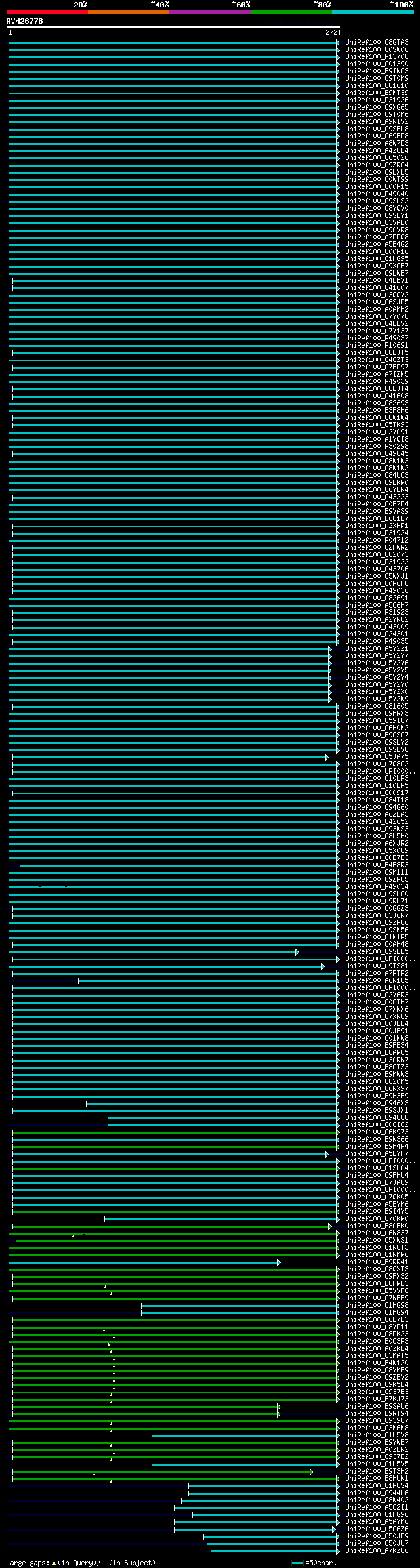Select hit label UniRef100_A5B4G2
420x1568 pixels.
pyautogui.click(x=377, y=245)
